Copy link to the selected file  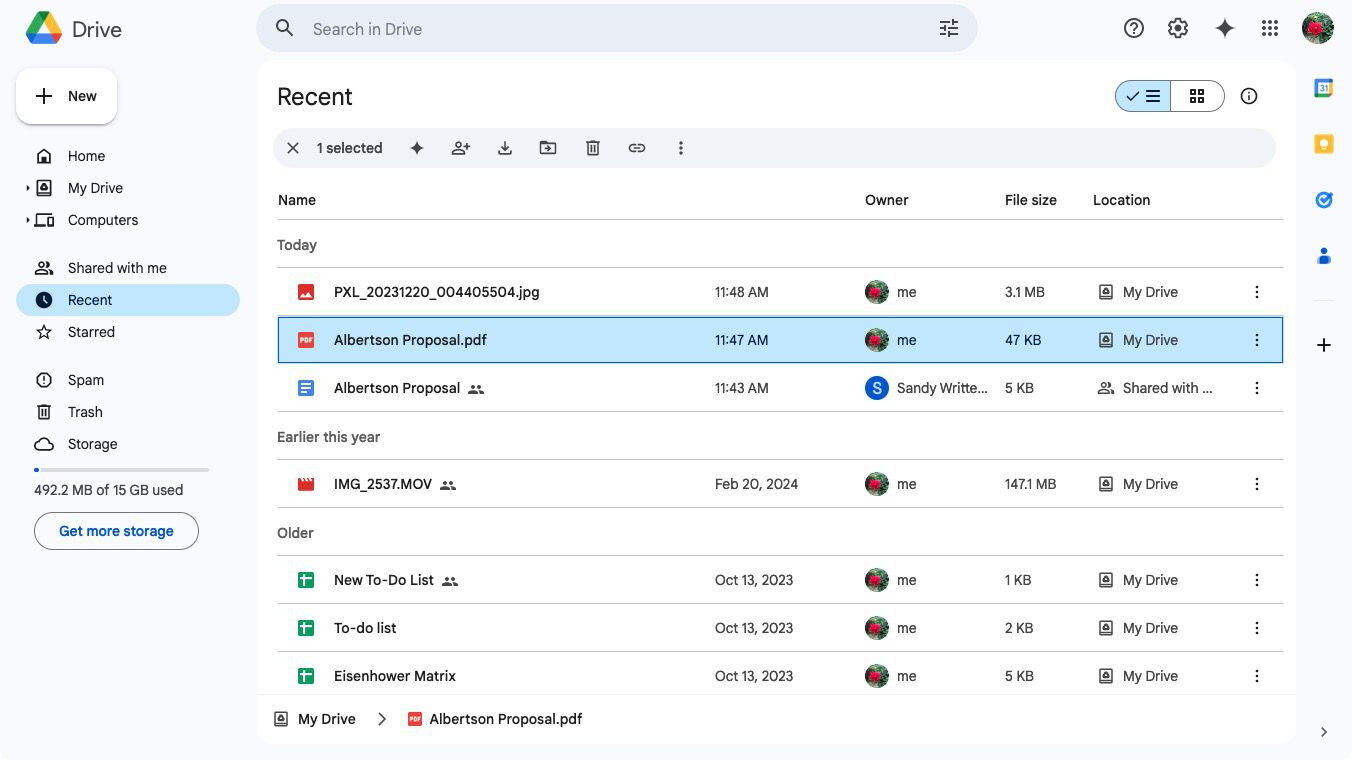tap(637, 148)
